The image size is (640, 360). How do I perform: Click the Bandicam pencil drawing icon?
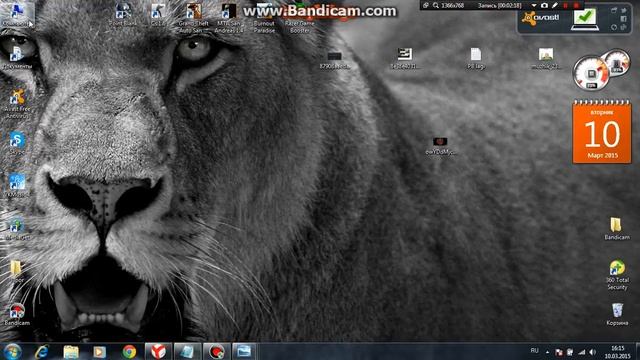coord(555,5)
